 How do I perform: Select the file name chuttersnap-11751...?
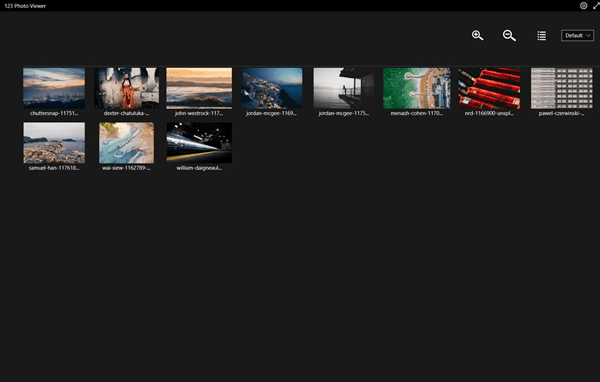point(54,113)
